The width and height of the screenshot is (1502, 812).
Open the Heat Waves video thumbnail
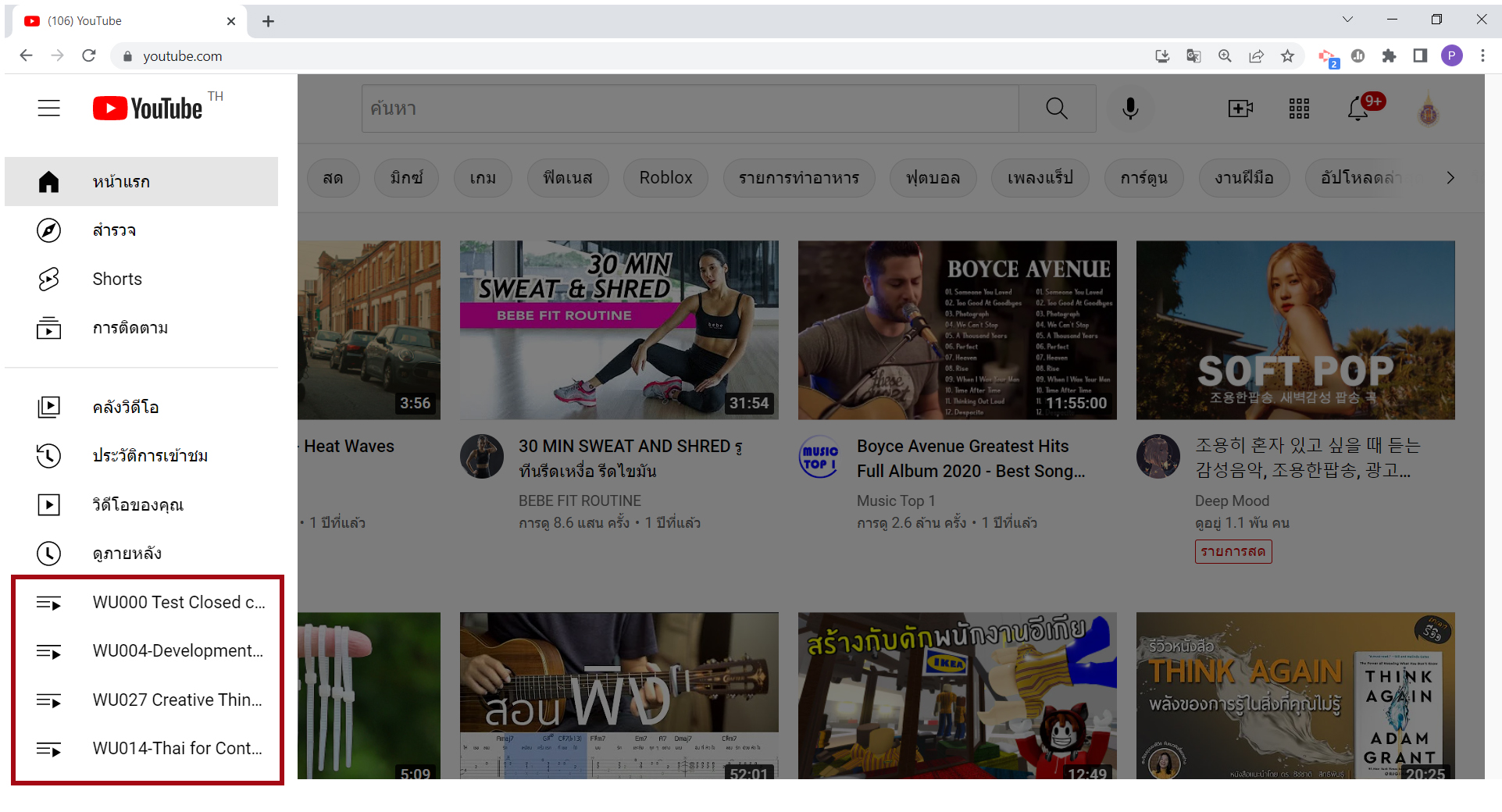click(369, 329)
